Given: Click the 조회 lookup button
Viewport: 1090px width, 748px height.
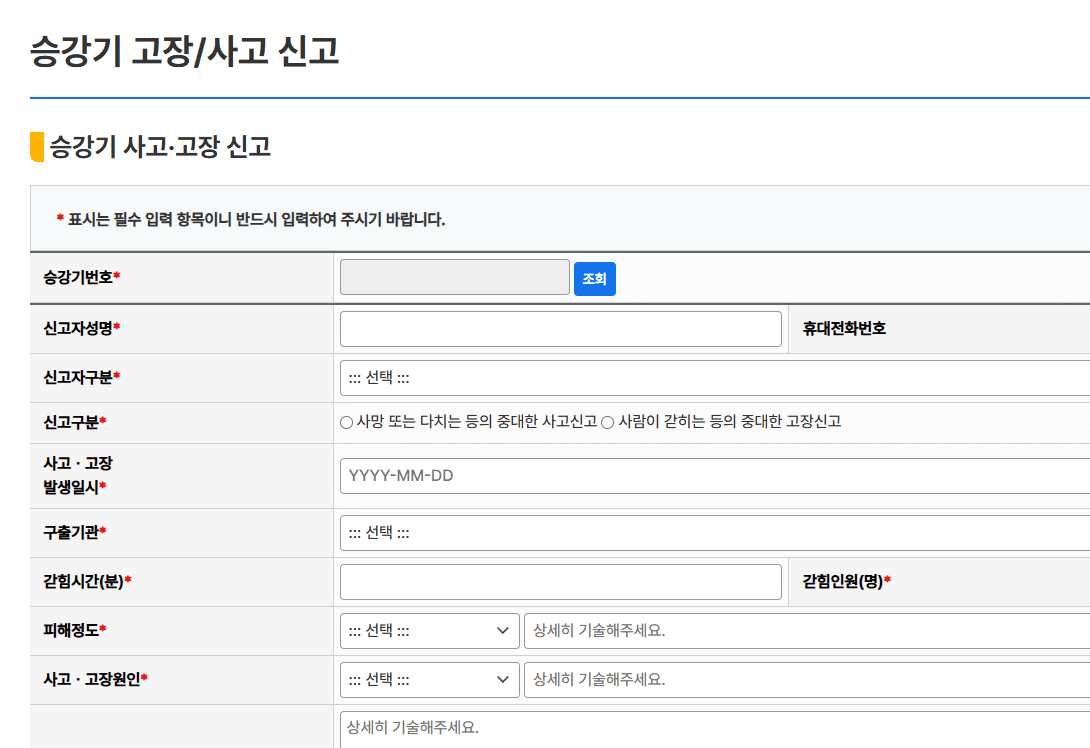Looking at the screenshot, I should tap(594, 279).
